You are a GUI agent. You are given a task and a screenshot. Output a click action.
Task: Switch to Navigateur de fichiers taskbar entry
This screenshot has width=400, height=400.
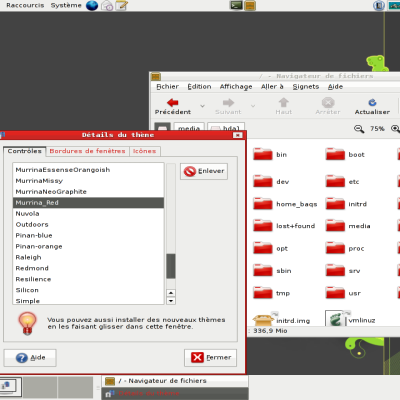175,381
